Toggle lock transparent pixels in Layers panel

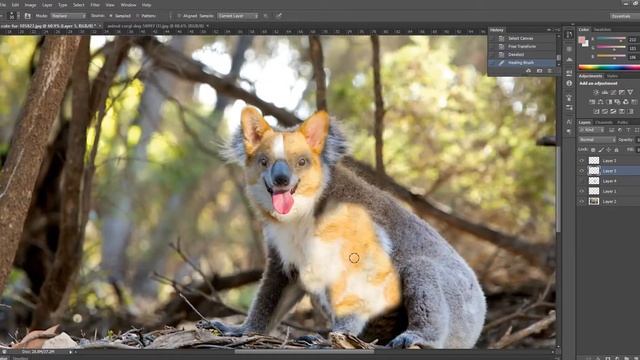[x=593, y=150]
